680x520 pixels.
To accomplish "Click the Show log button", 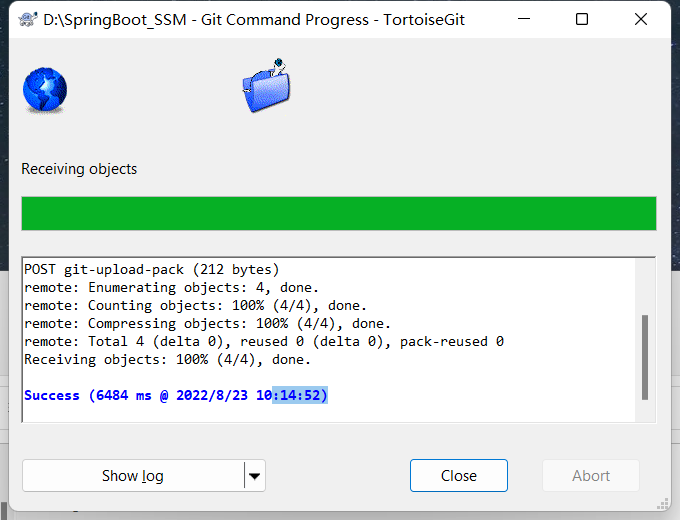I will click(x=133, y=476).
